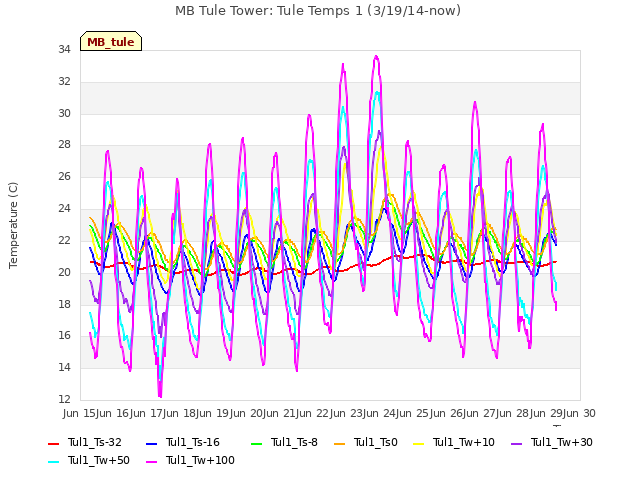
Task: Click the 30 y-axis tick label
Action: tap(64, 113)
